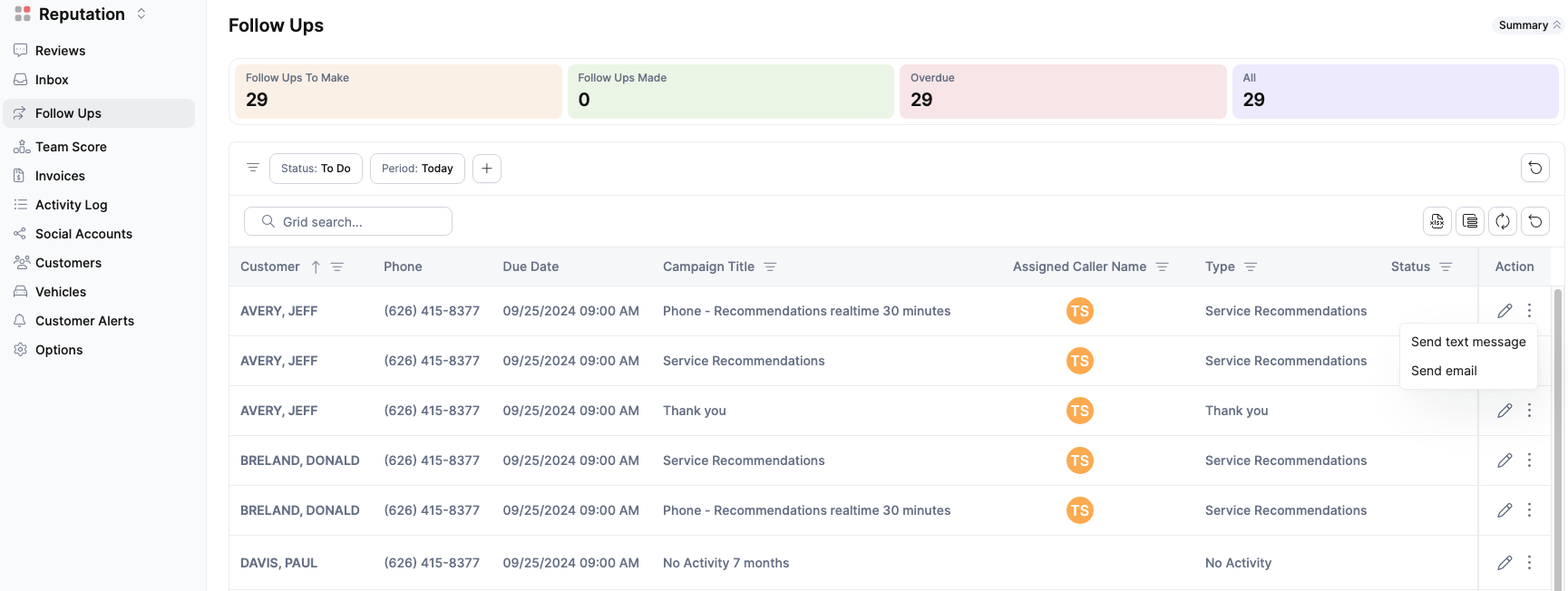Open the Status: To Do filter
The width and height of the screenshot is (1568, 591).
[x=316, y=169]
